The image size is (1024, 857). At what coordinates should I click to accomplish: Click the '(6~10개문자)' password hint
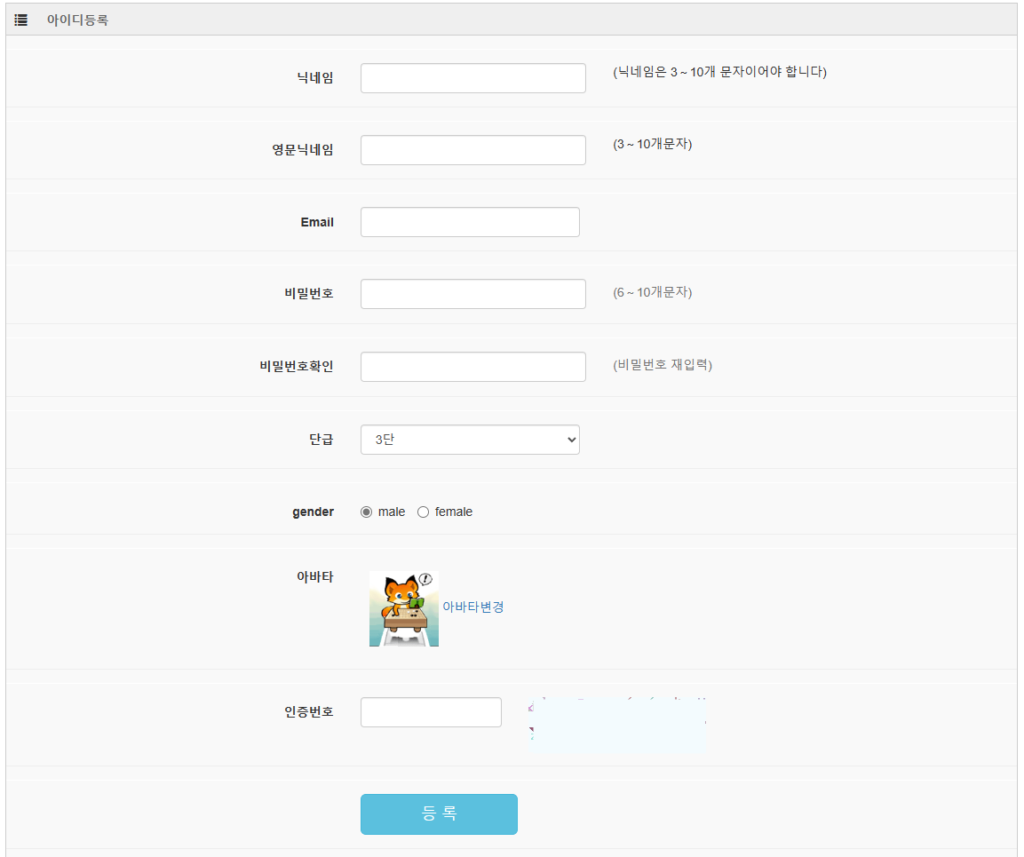pos(652,293)
